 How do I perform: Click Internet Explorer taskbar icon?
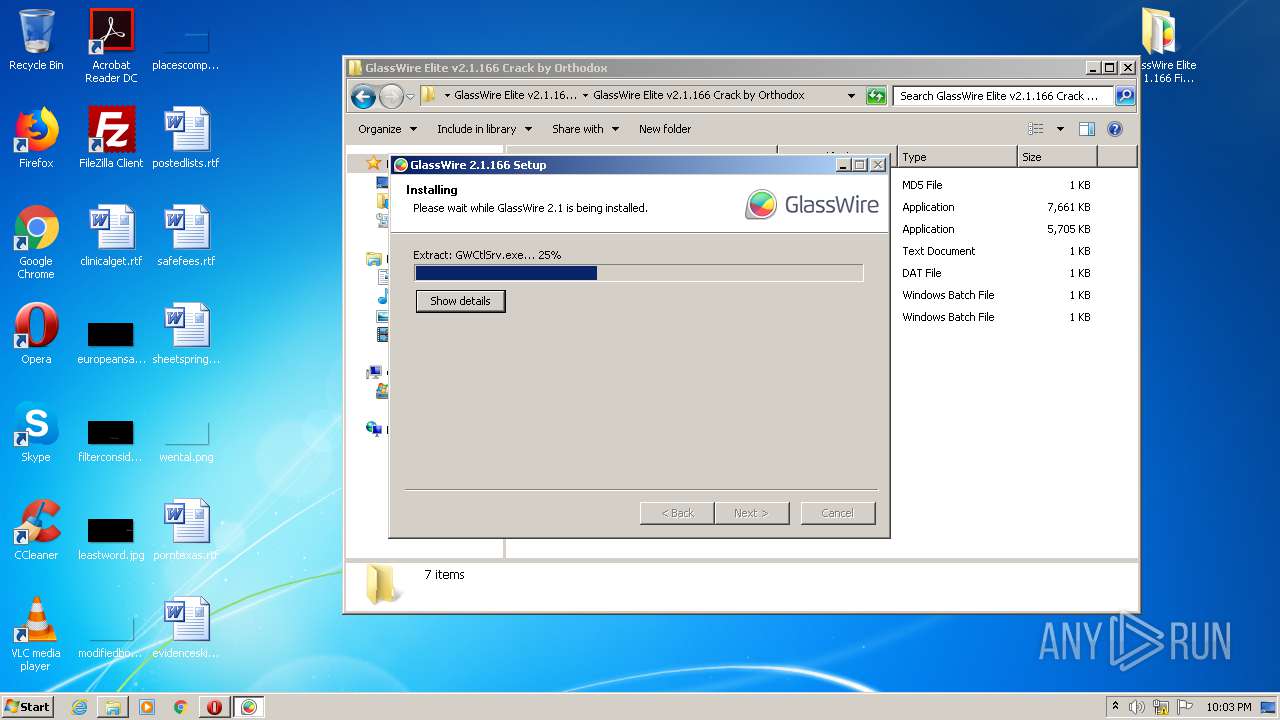coord(79,707)
